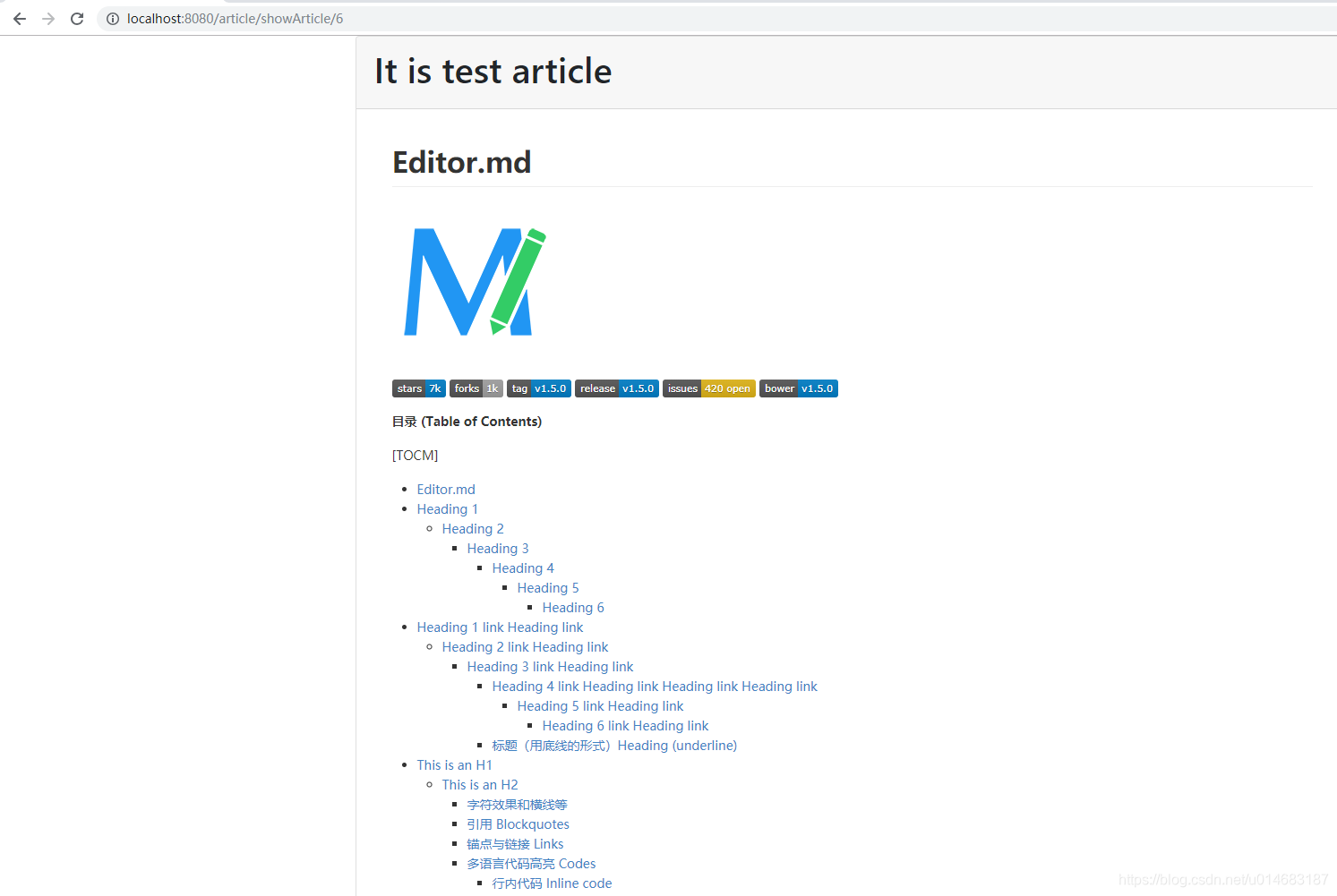Open the release v1.5.0 badge
The height and width of the screenshot is (896, 1337).
[617, 388]
